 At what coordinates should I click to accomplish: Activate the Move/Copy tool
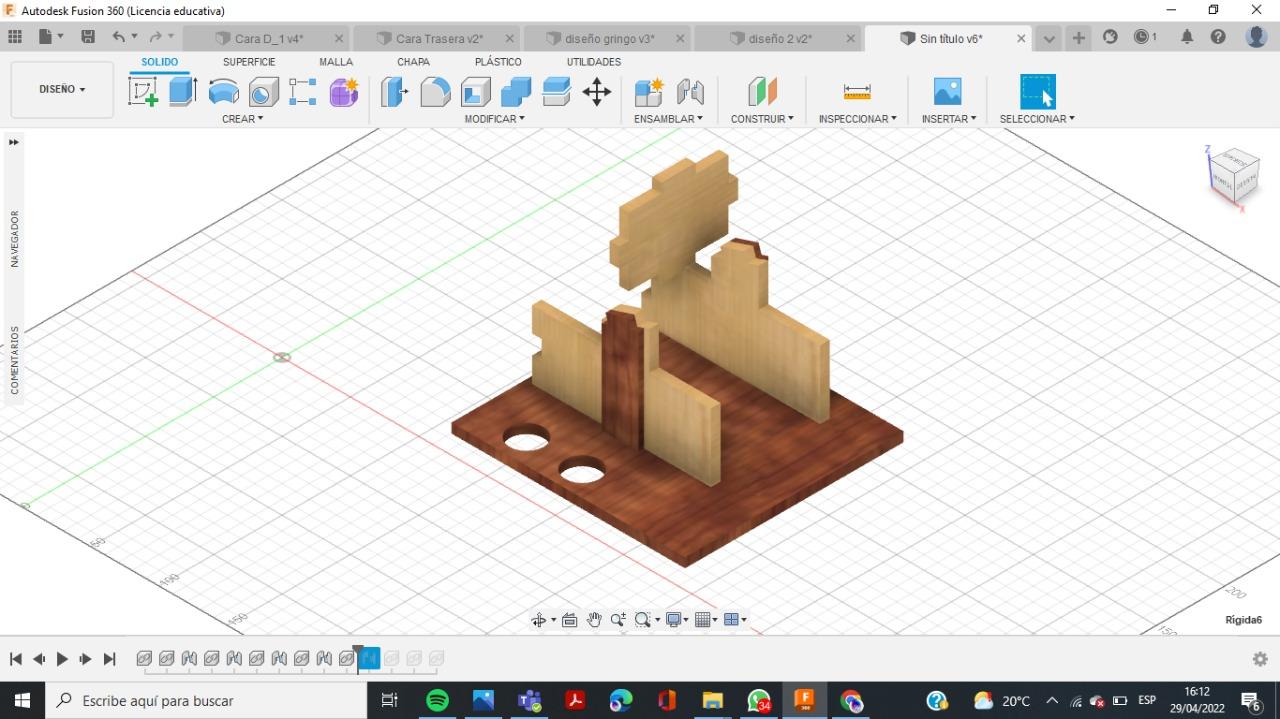(597, 92)
